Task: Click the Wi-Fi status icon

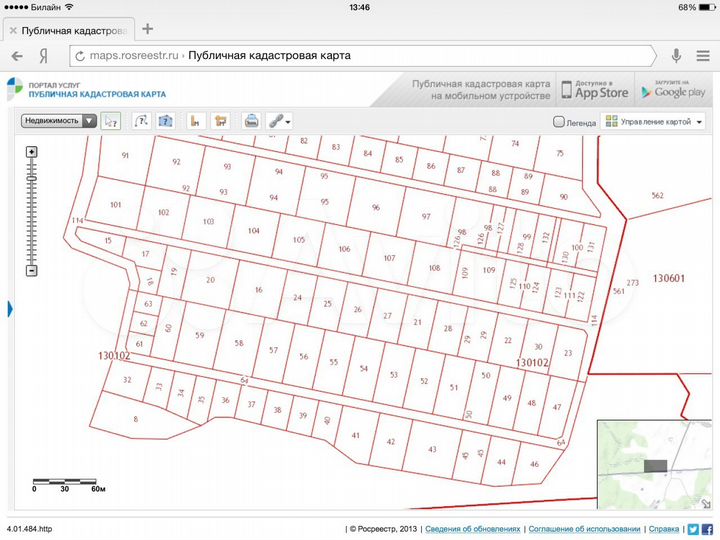Action: (69, 7)
